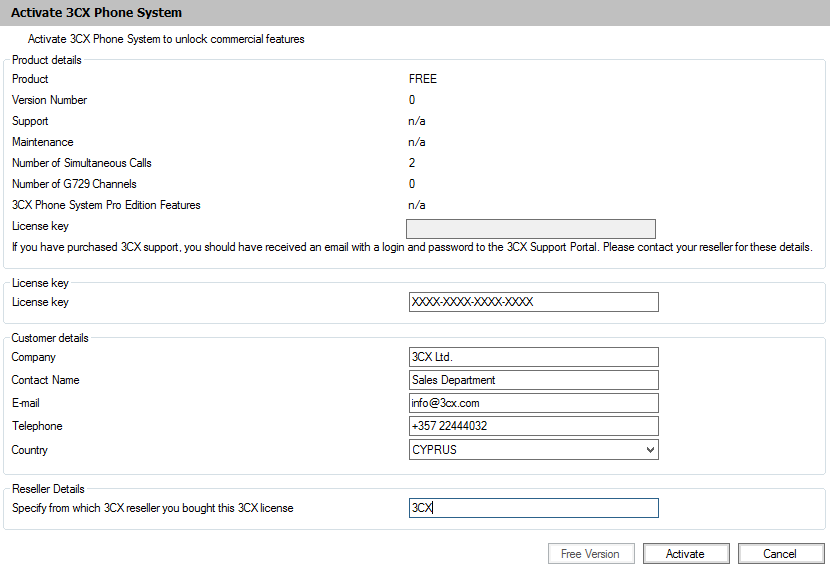Click the Contact Name field with Sales Department

(x=534, y=380)
